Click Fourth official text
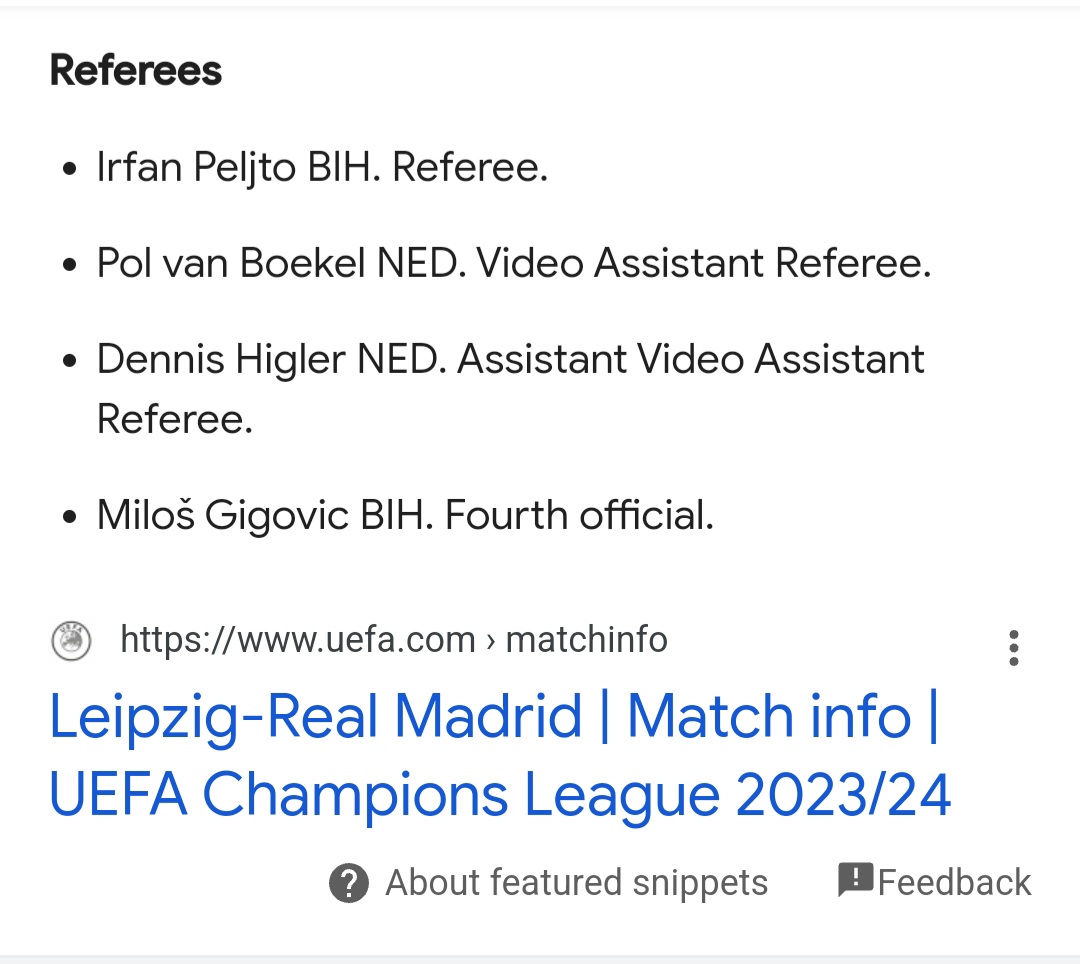 (x=579, y=515)
